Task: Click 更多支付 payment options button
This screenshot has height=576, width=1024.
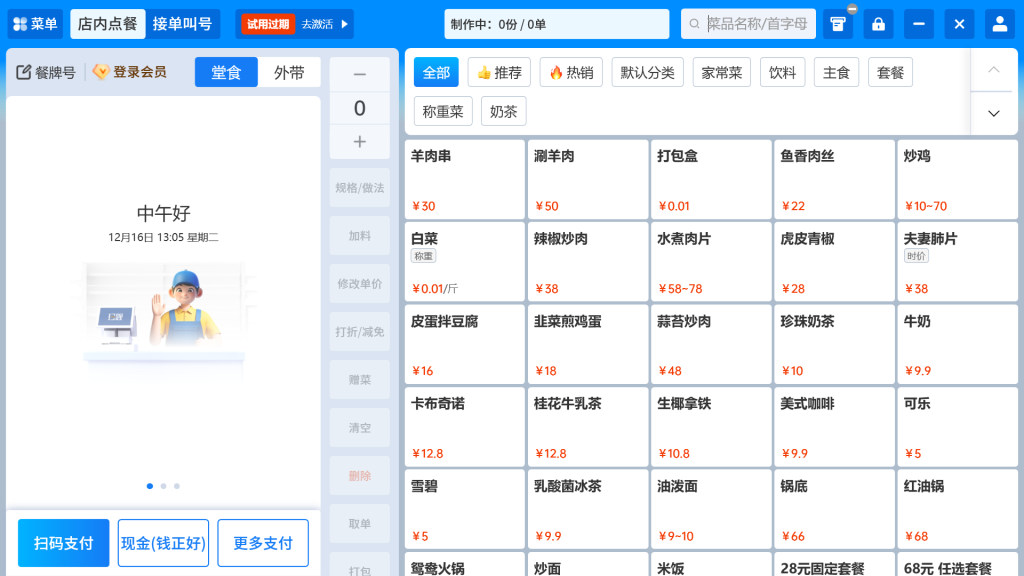Action: coord(263,543)
